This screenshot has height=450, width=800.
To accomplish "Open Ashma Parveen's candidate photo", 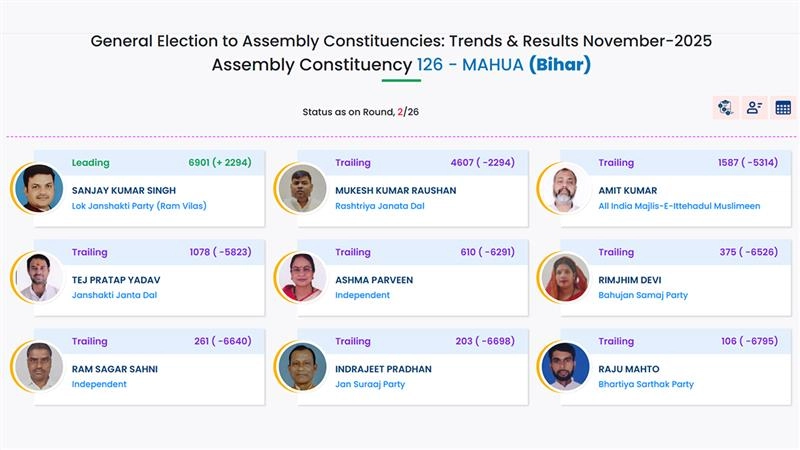I will (303, 278).
